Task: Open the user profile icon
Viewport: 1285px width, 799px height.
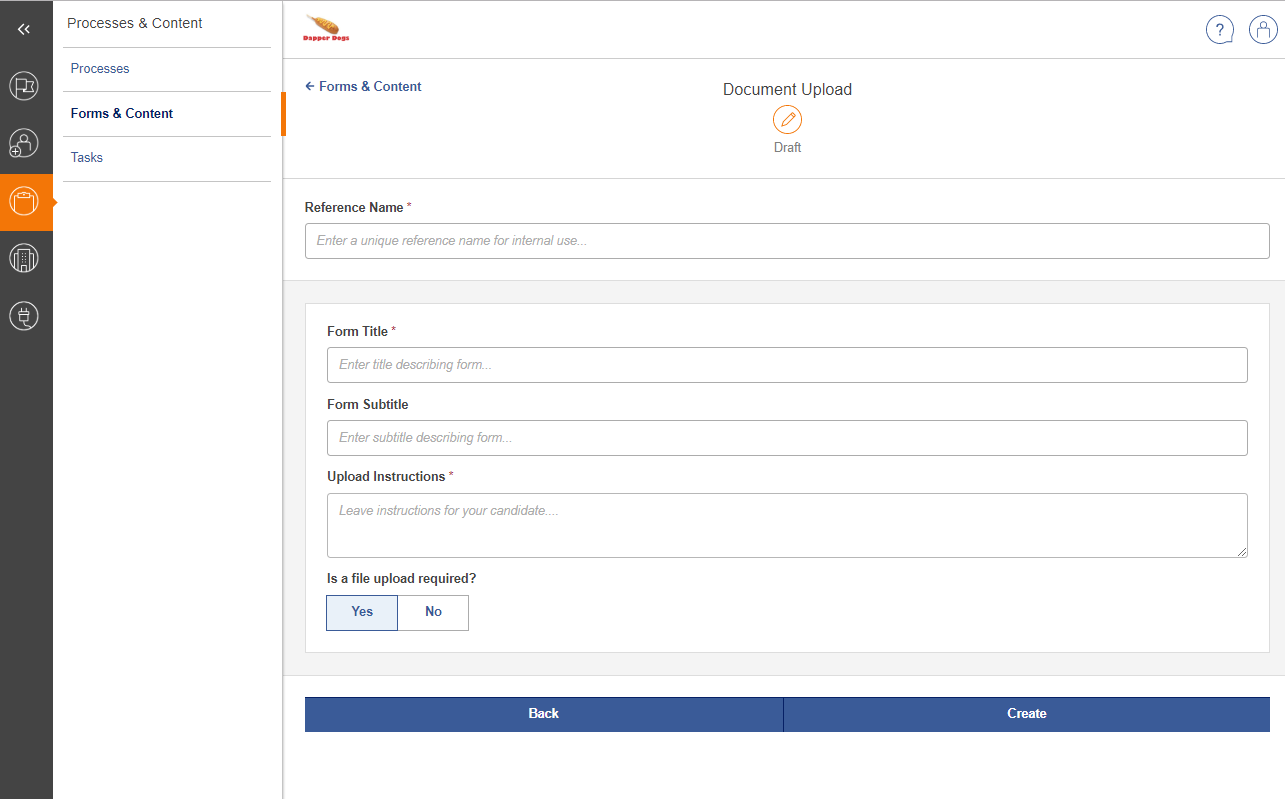Action: click(x=1262, y=30)
